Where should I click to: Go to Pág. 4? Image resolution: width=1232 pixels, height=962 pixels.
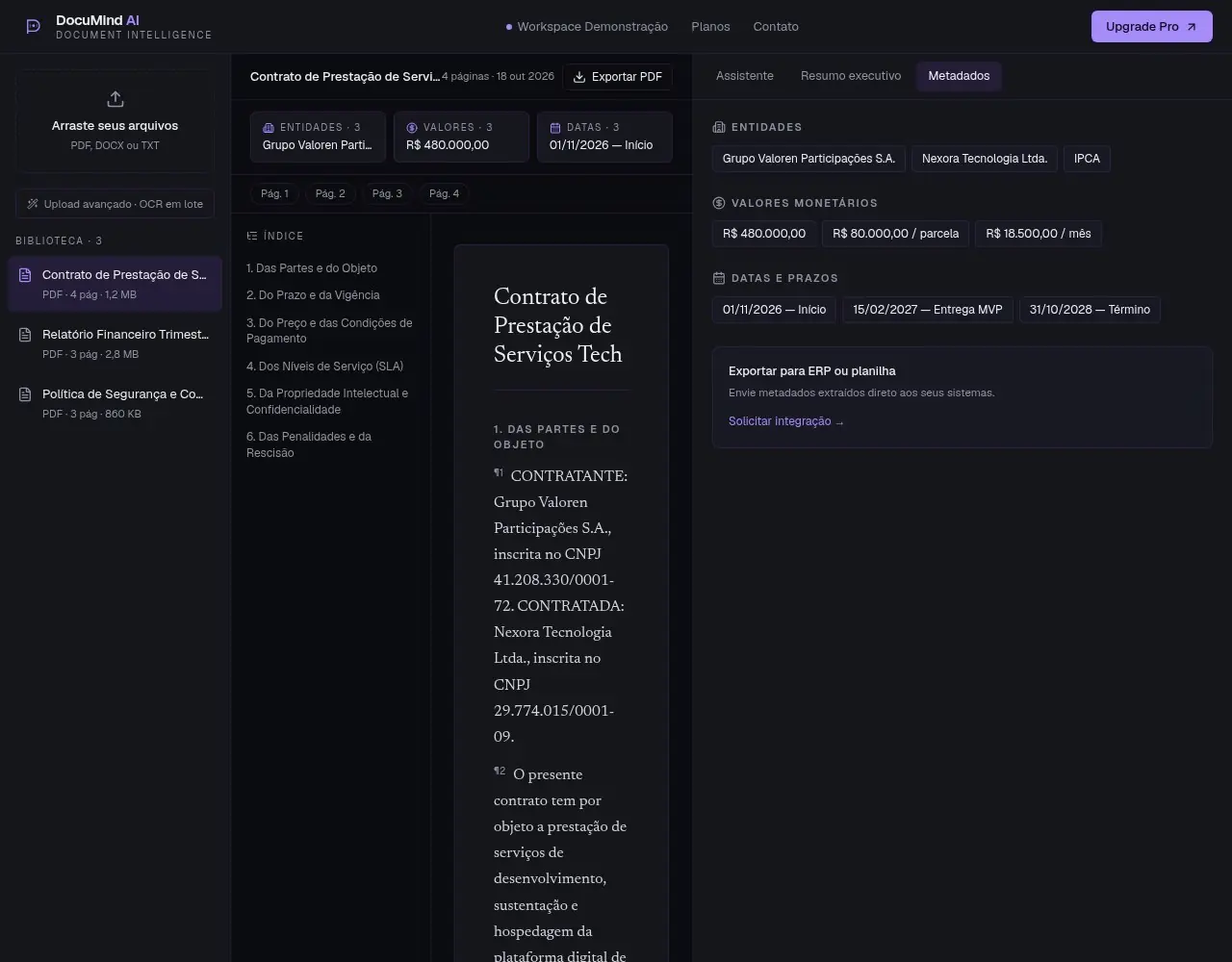(x=444, y=193)
